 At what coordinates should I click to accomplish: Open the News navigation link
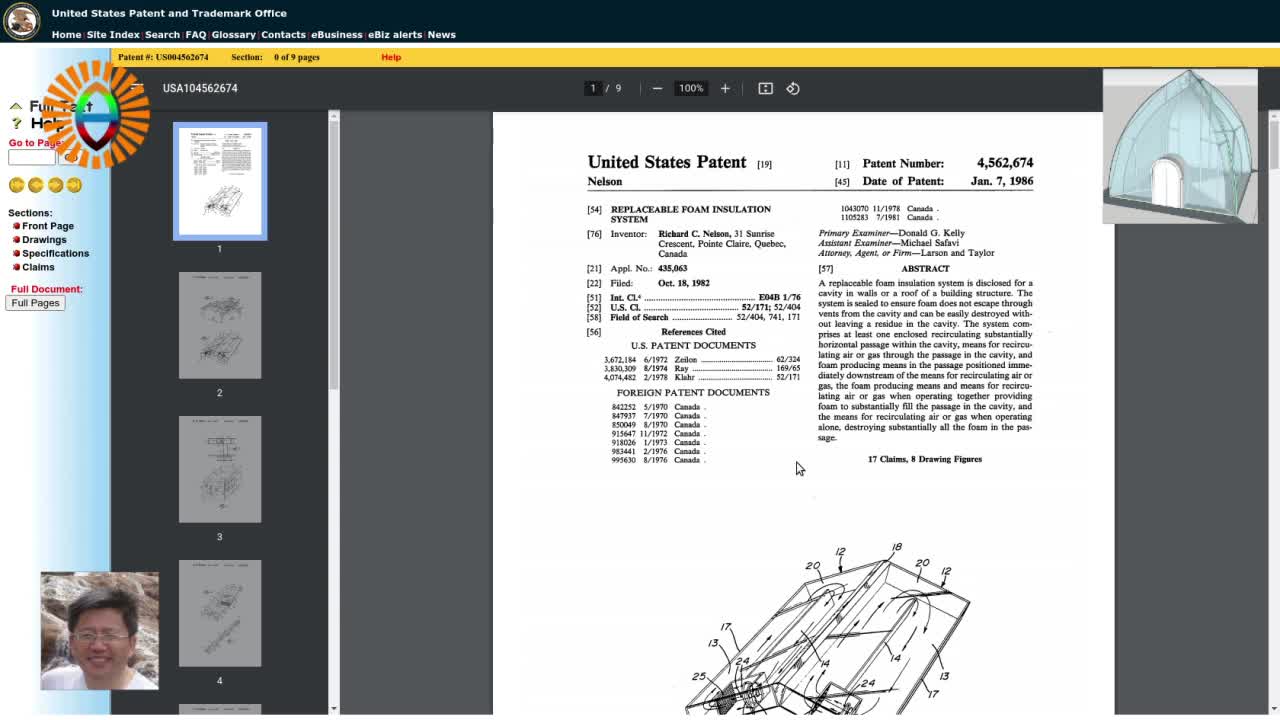point(441,35)
